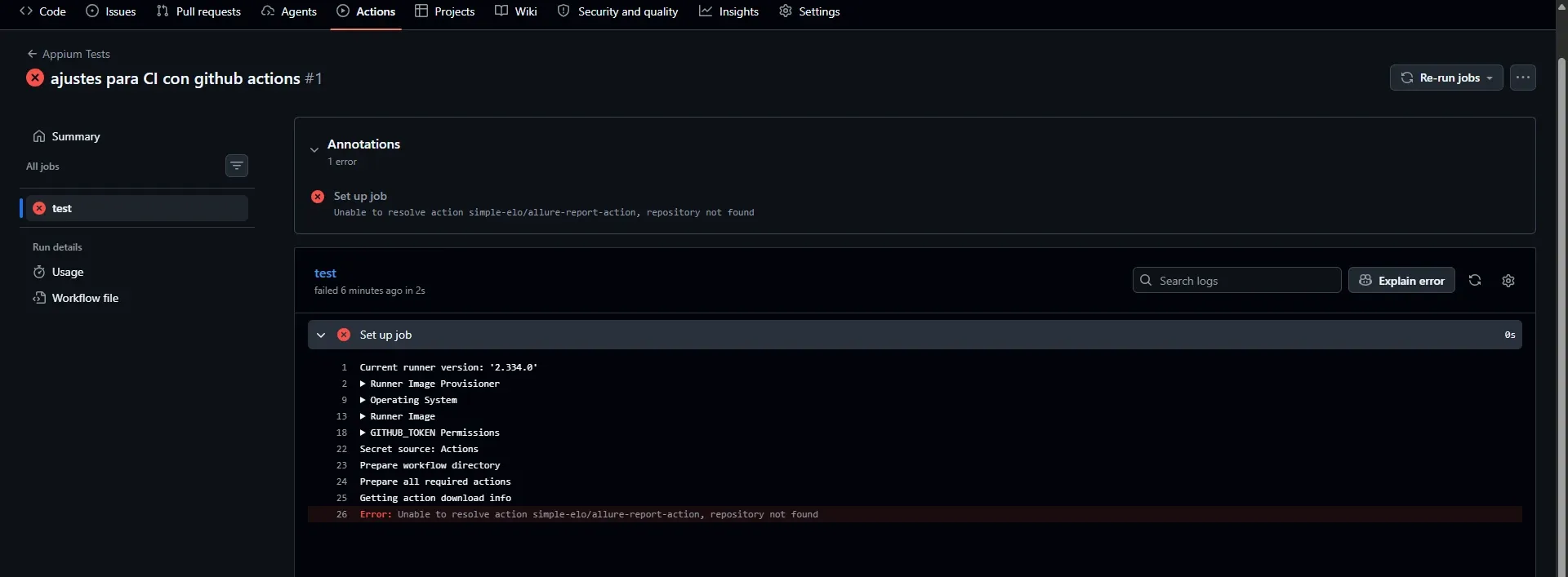Expand the GITHUB_TOKEN Permissions log group
This screenshot has width=1568, height=577.
[x=430, y=433]
